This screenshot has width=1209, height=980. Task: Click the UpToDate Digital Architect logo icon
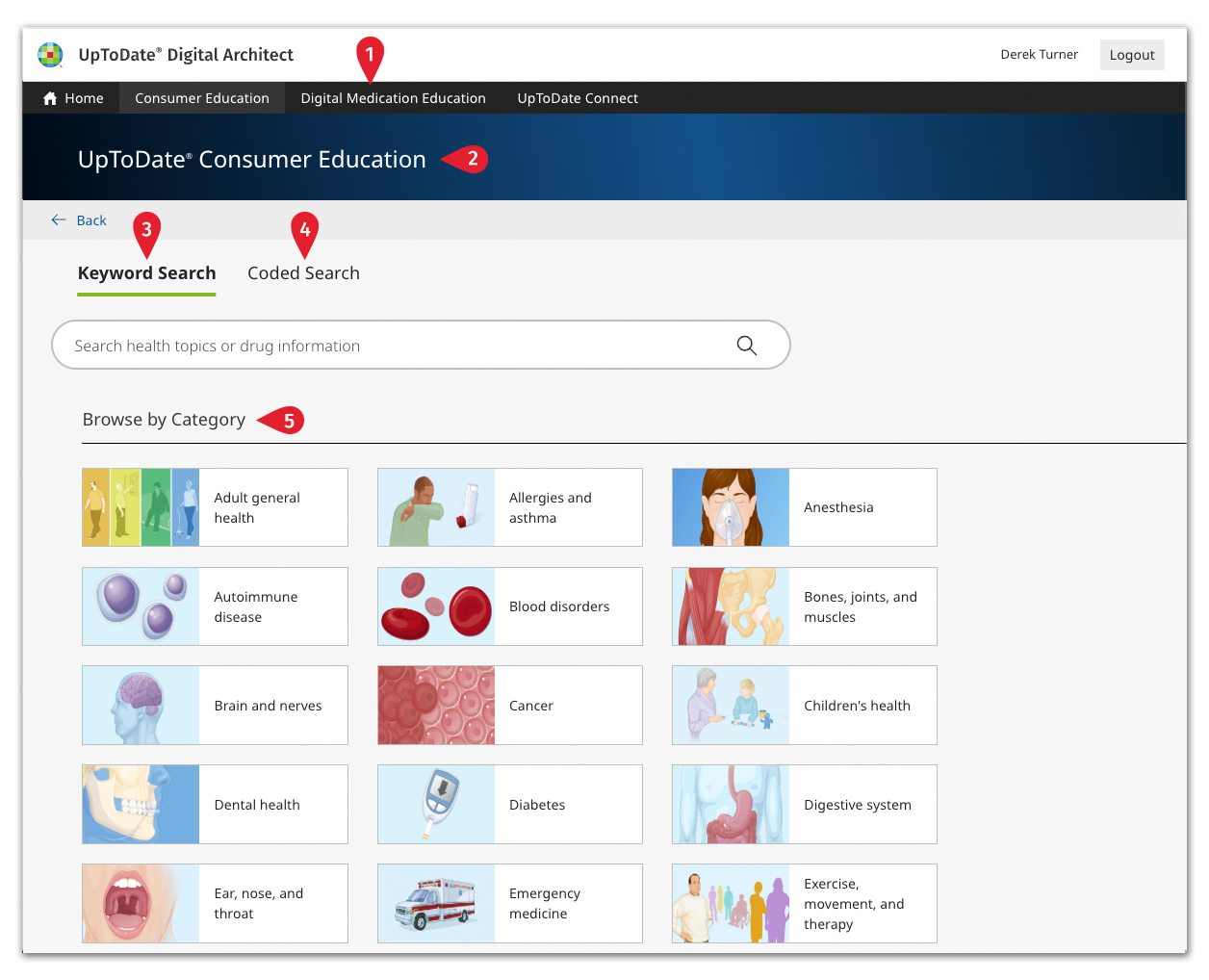coord(50,55)
